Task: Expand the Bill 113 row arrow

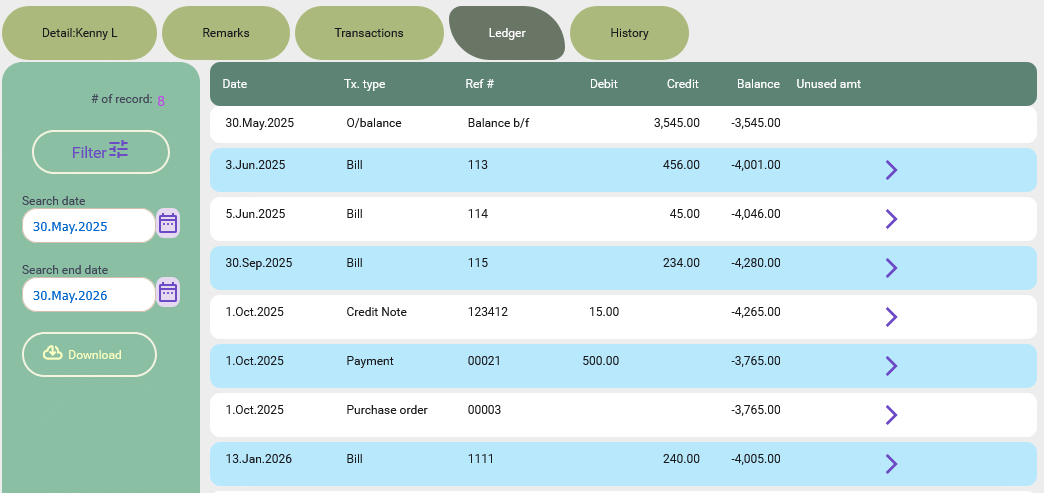Action: (892, 170)
